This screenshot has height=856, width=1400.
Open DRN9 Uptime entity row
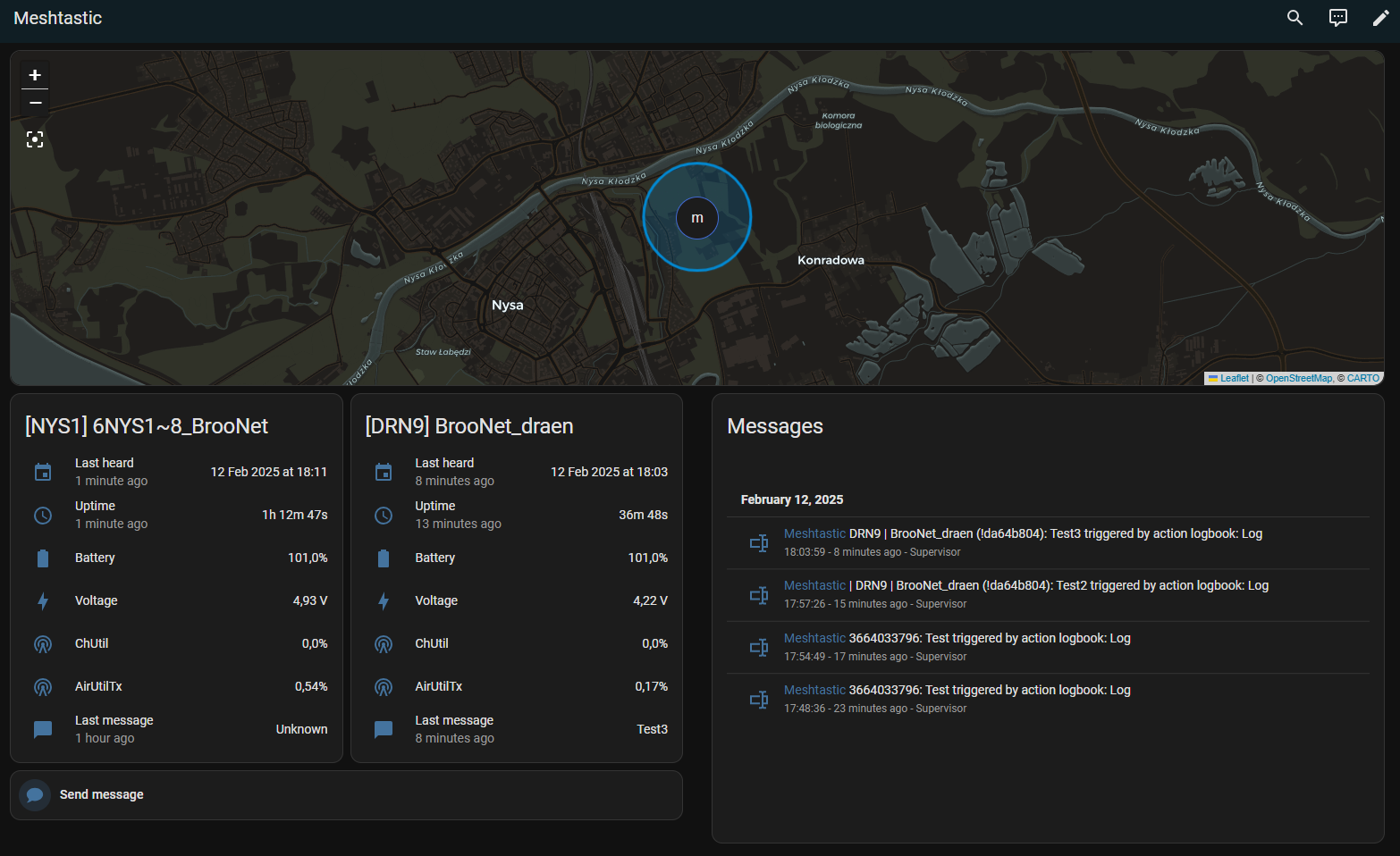coord(517,515)
